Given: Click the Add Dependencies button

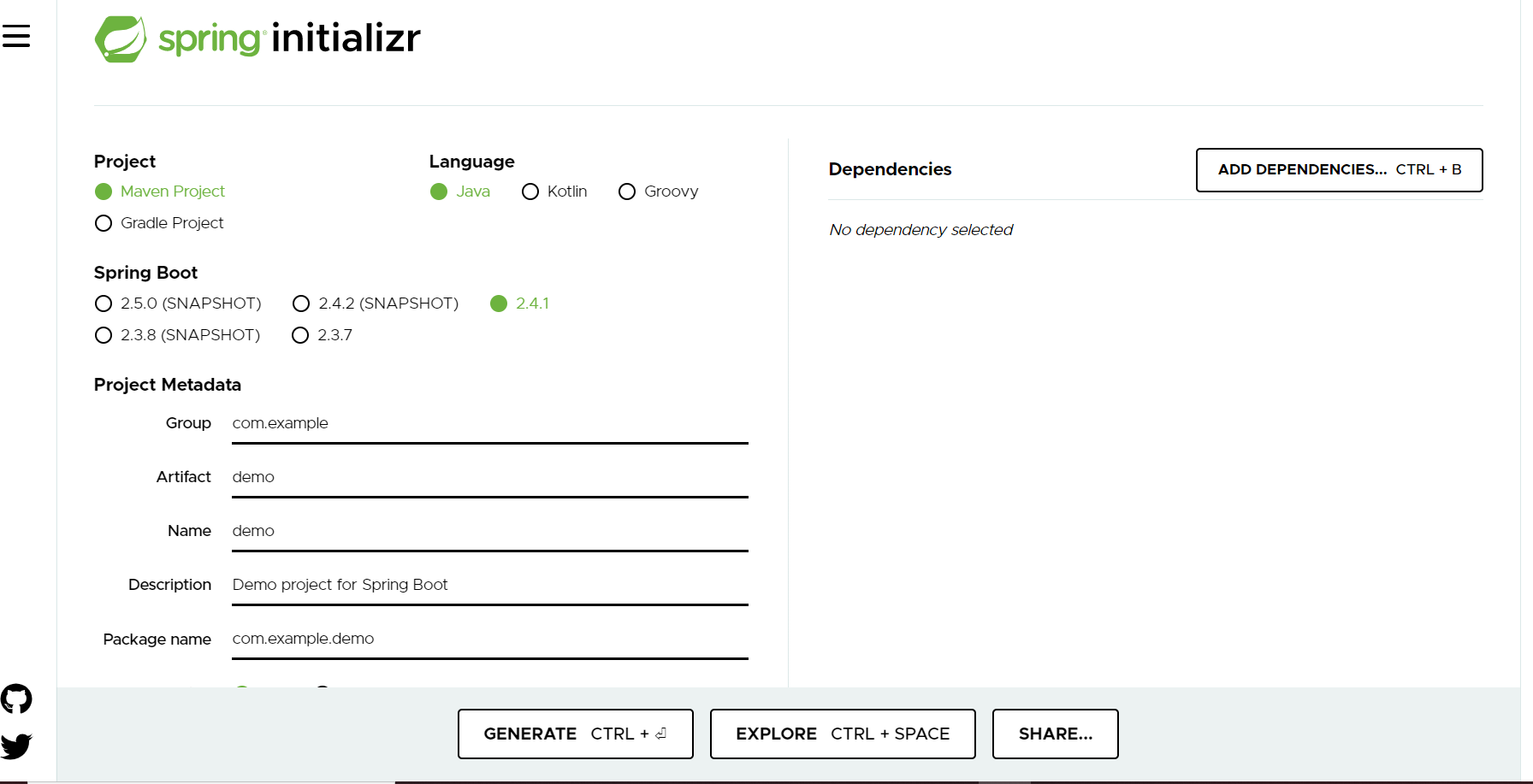Looking at the screenshot, I should click(x=1339, y=170).
